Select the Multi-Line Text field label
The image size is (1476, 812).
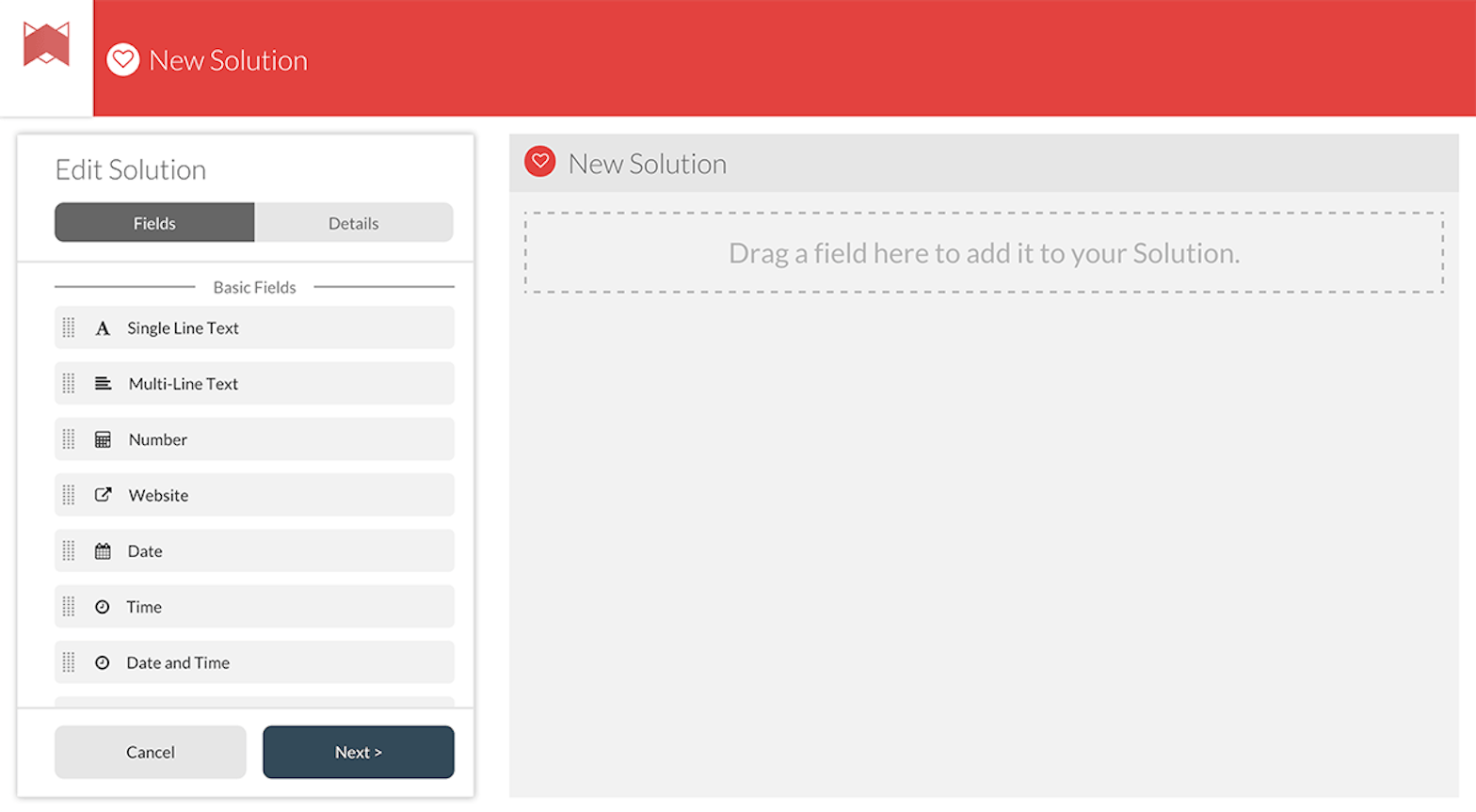tap(184, 384)
